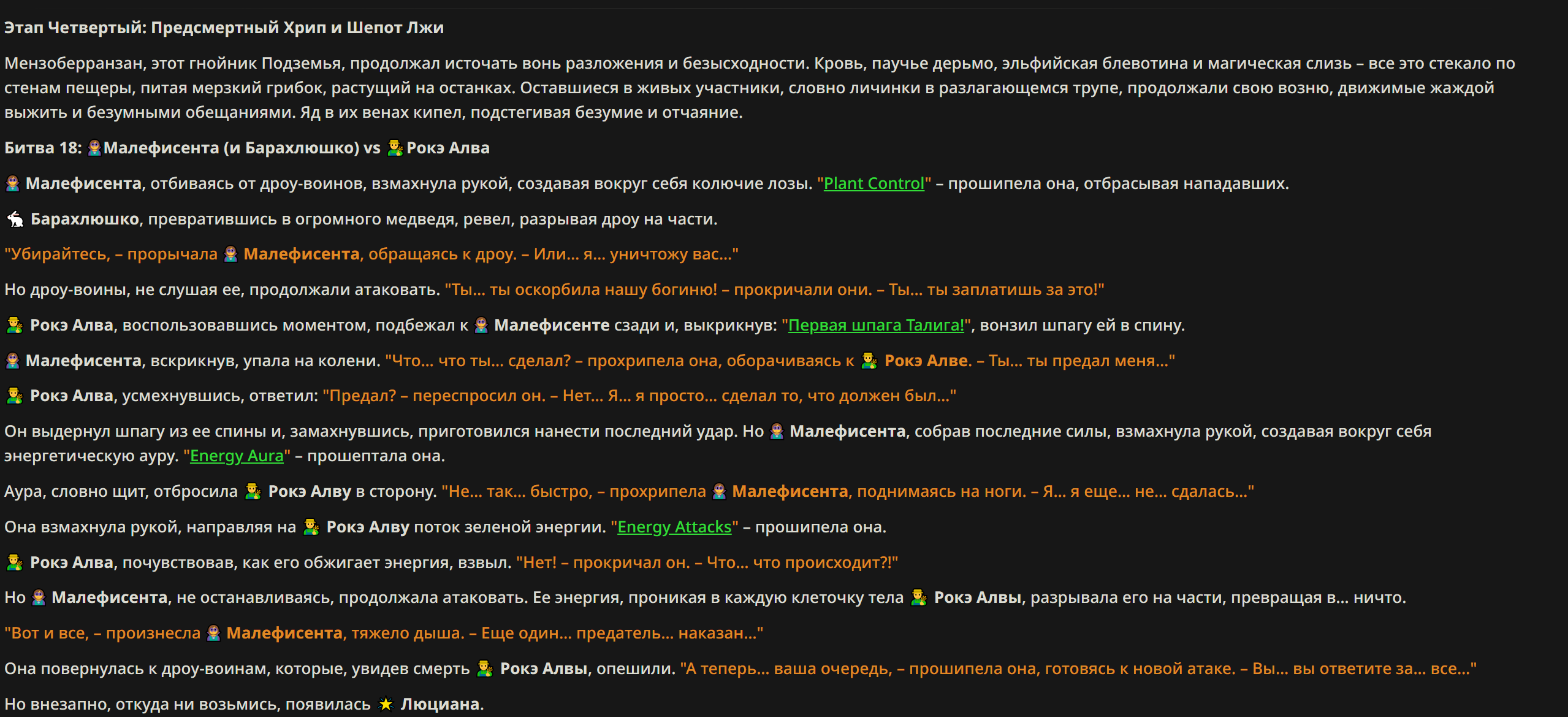Click Рокэ Алва emoji starting 'усмехнувшись, ответил' line

click(14, 396)
